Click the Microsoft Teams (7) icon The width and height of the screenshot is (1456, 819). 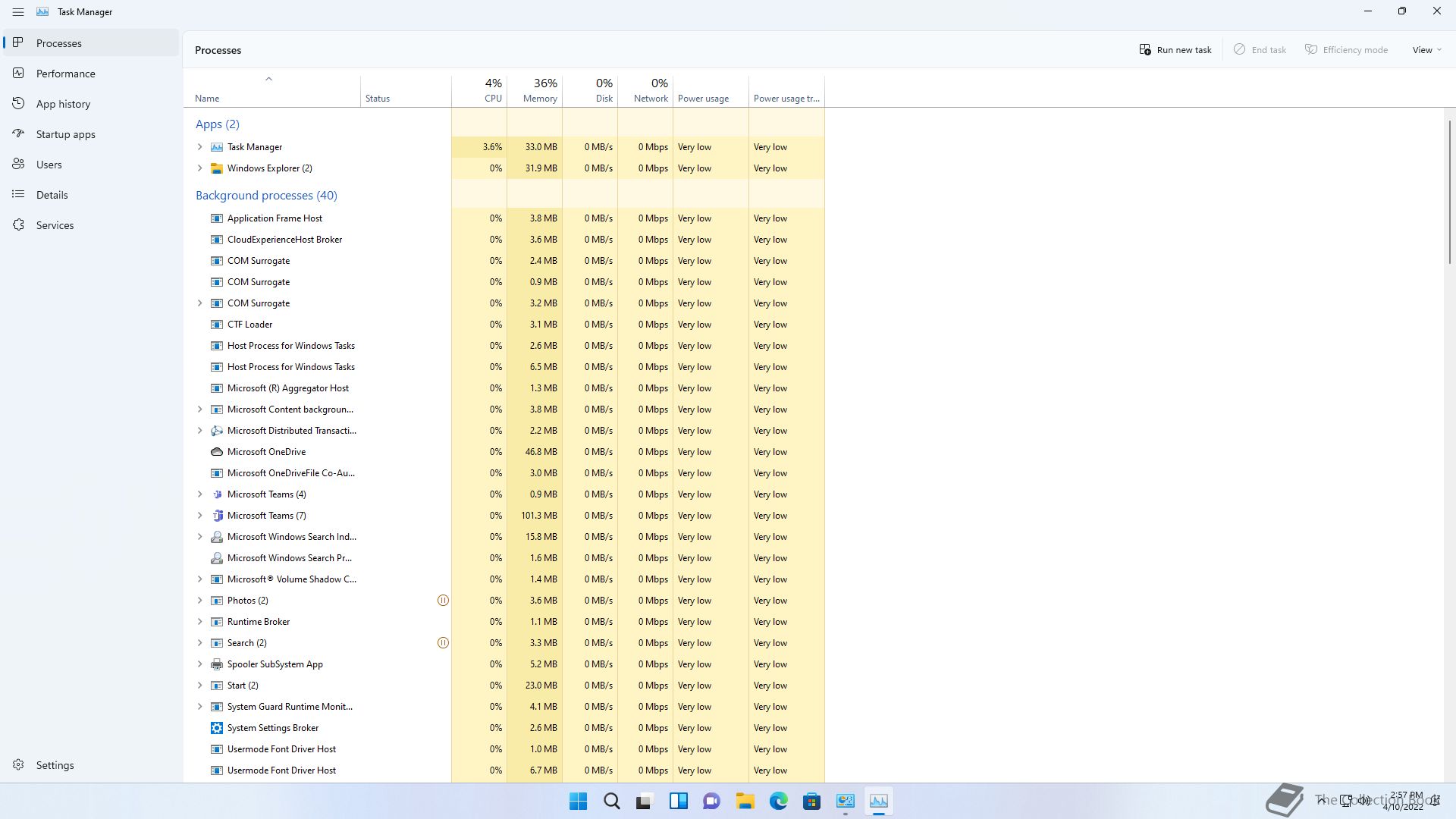[x=216, y=516]
